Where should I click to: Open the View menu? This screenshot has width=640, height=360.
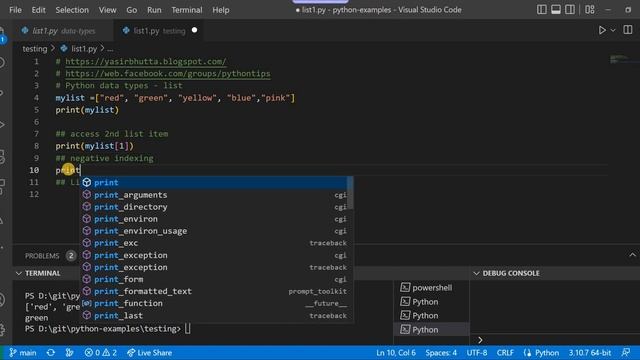click(107, 10)
